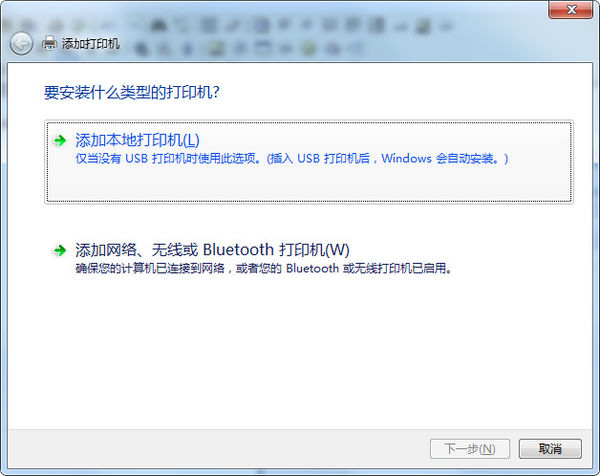Choose 添加网络、无线或 Bluetooth 打印机(W)
This screenshot has width=600, height=476.
click(212, 250)
